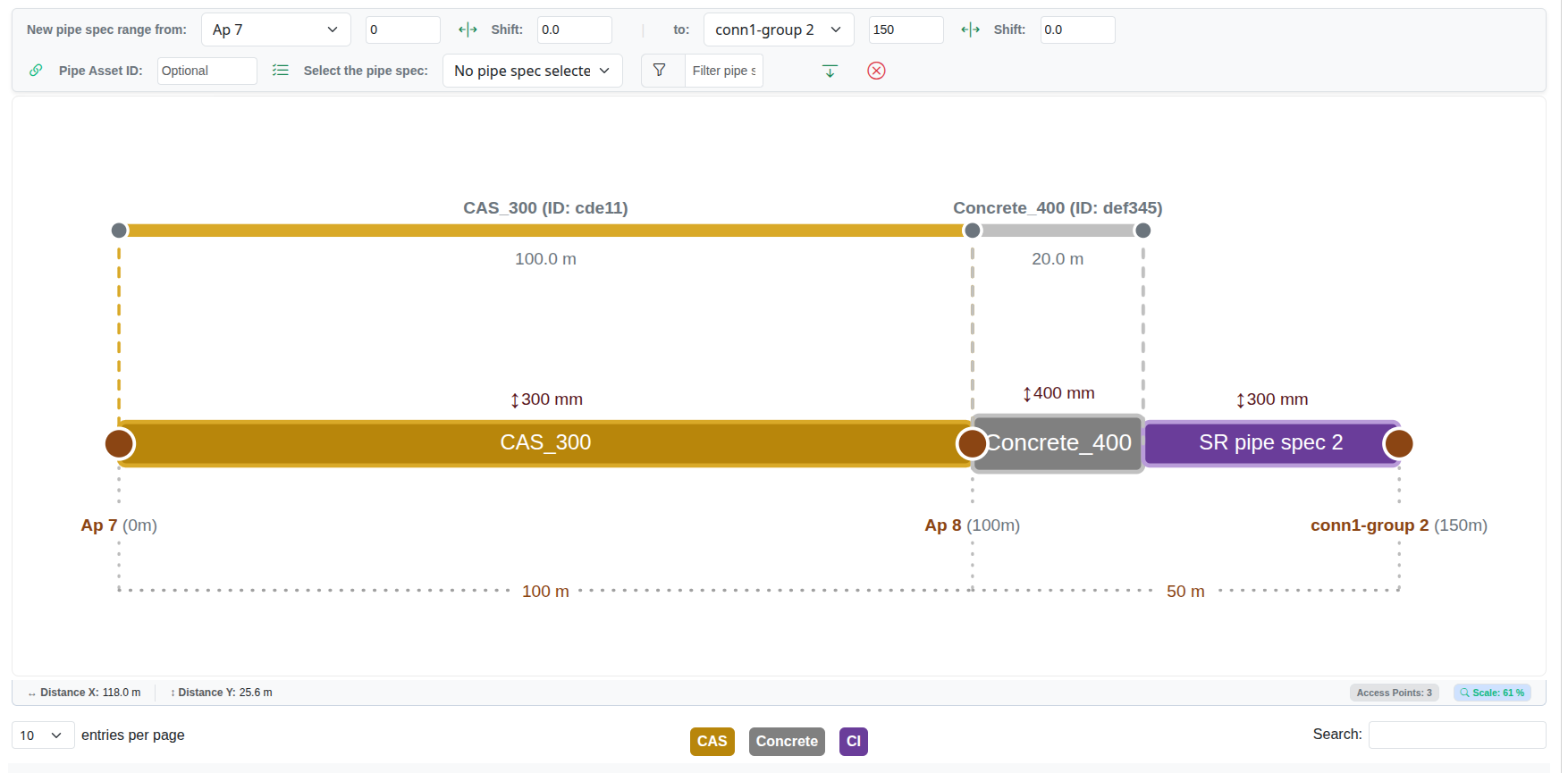
Task: Click the Ap 8 brown access point node
Action: pos(972,443)
